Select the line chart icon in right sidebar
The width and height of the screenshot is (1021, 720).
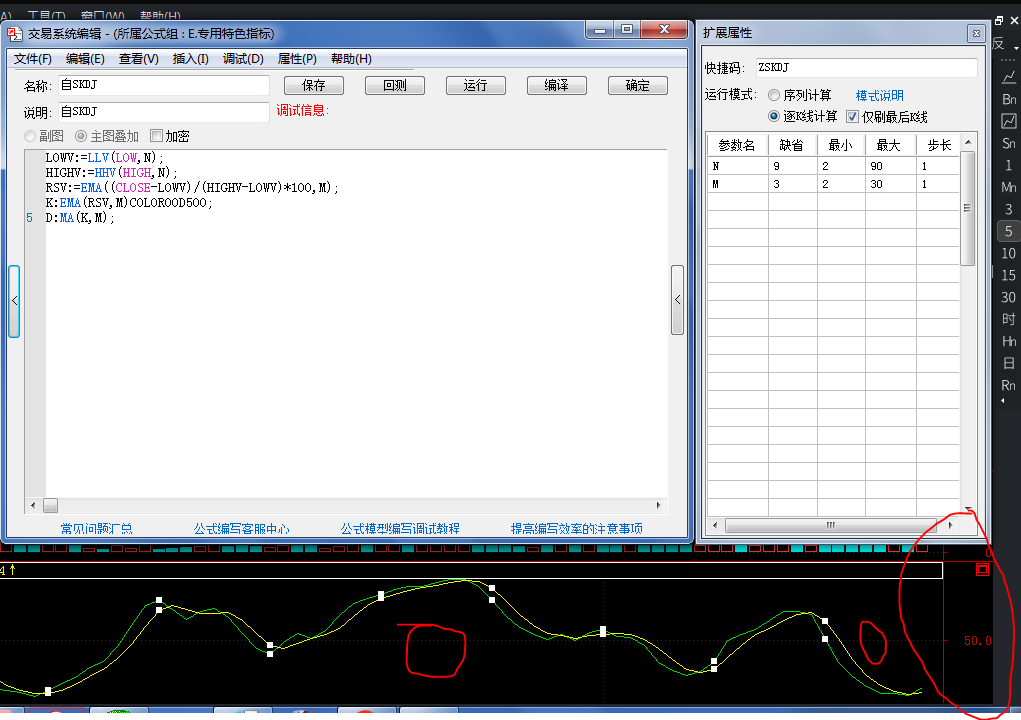pos(1009,77)
